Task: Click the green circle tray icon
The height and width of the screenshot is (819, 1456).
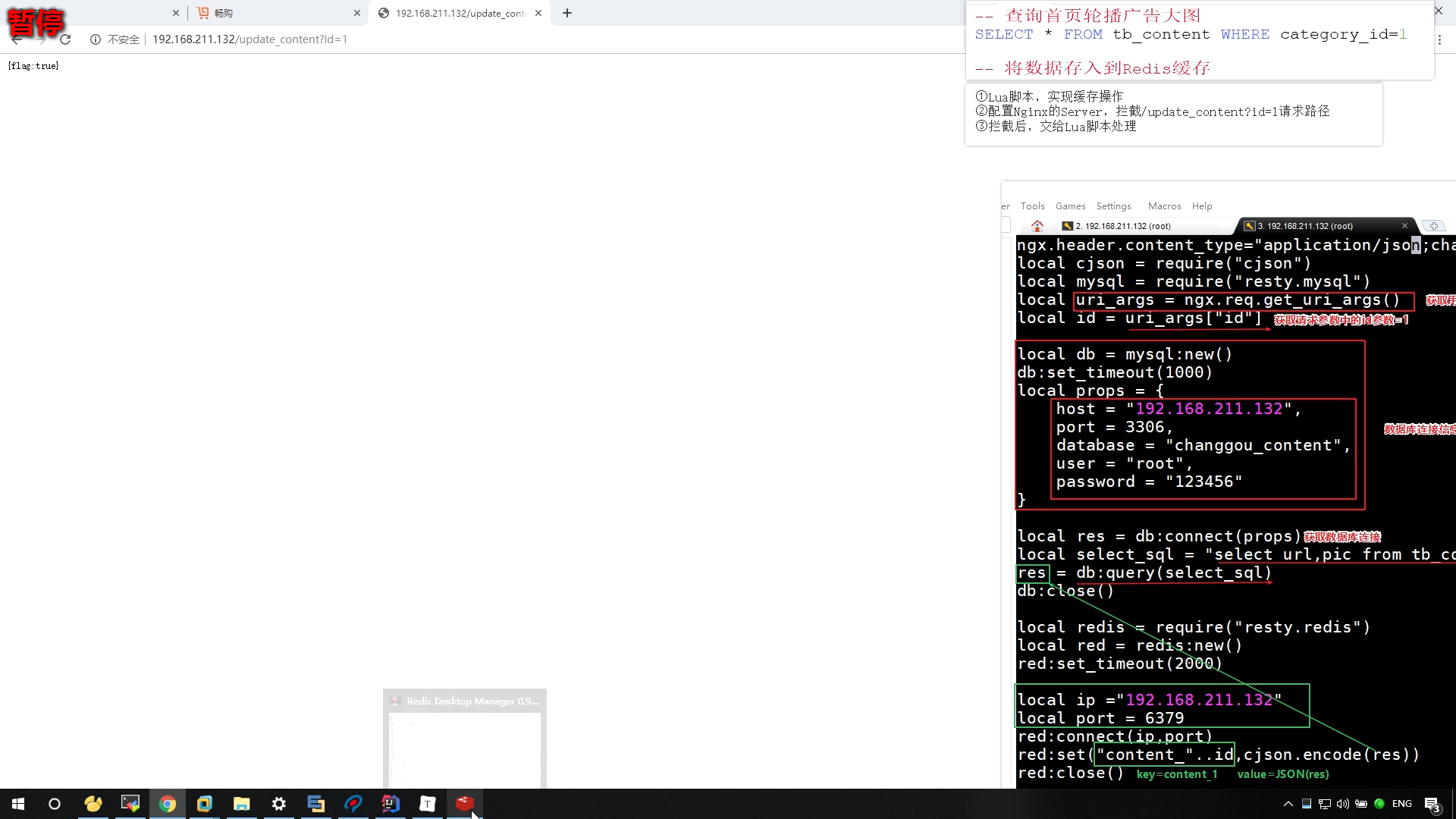Action: coord(1379,804)
